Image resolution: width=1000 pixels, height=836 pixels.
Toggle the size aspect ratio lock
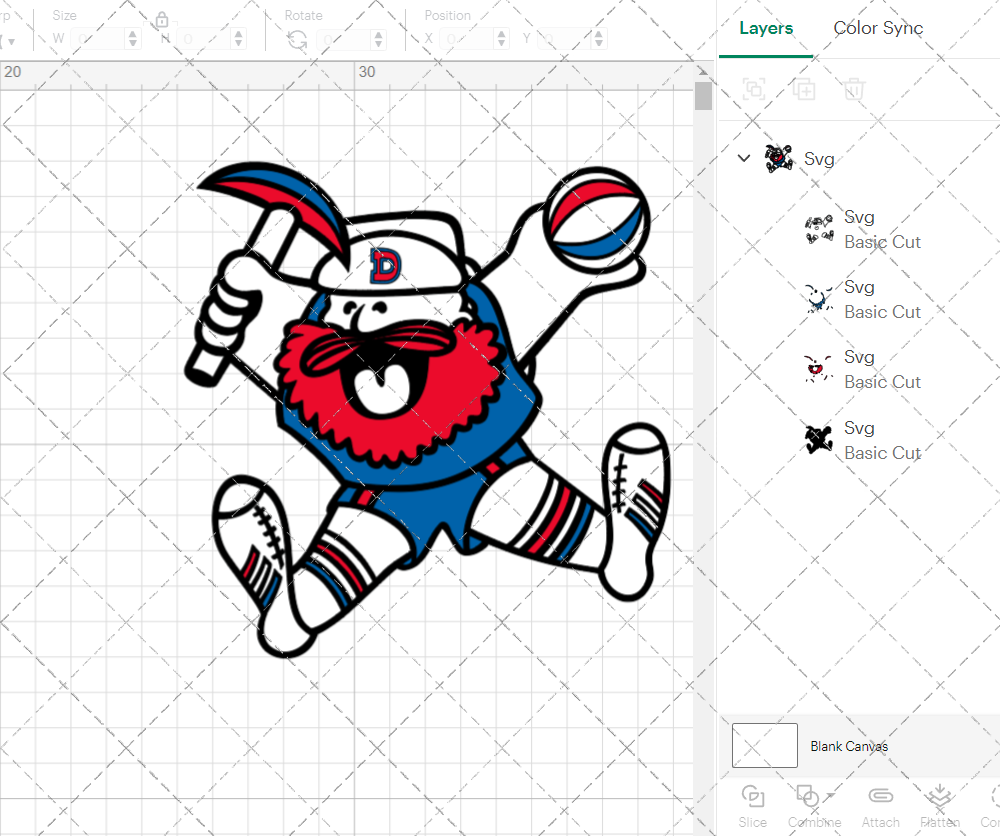pyautogui.click(x=162, y=20)
